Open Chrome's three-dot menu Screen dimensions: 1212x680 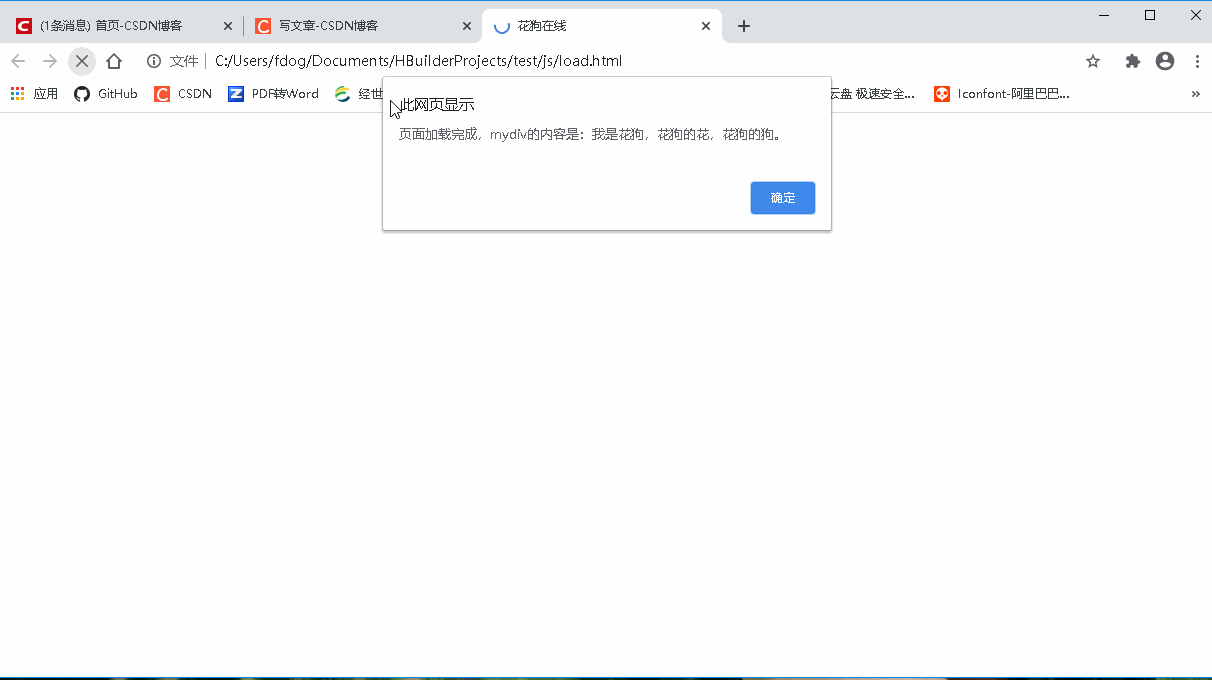click(x=1196, y=61)
